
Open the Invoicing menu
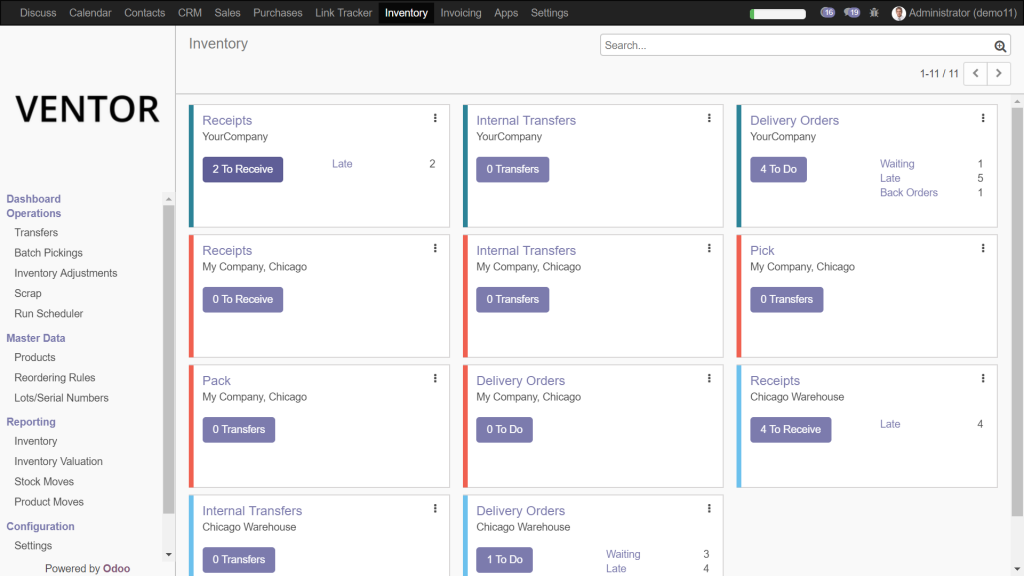pos(460,13)
